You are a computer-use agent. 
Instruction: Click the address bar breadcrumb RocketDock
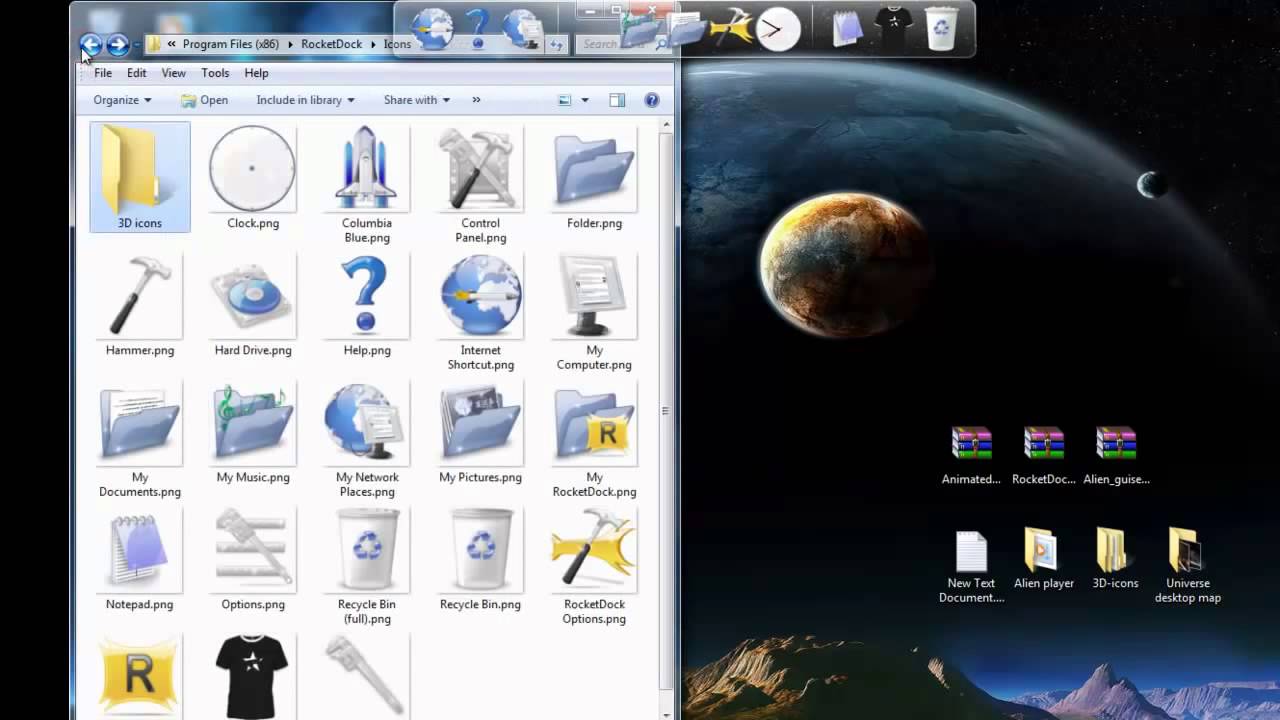(x=331, y=44)
